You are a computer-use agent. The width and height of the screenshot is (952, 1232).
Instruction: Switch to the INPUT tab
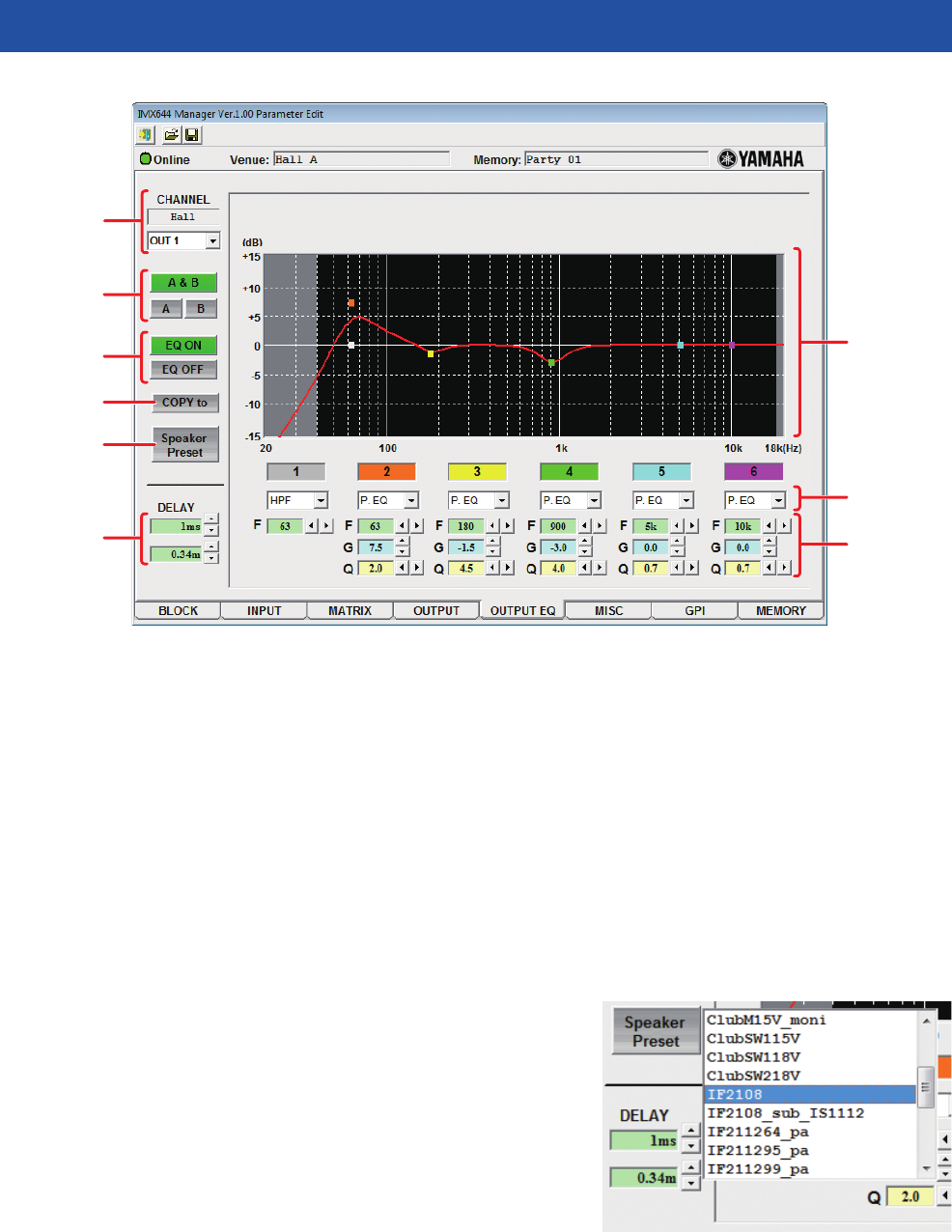[264, 611]
